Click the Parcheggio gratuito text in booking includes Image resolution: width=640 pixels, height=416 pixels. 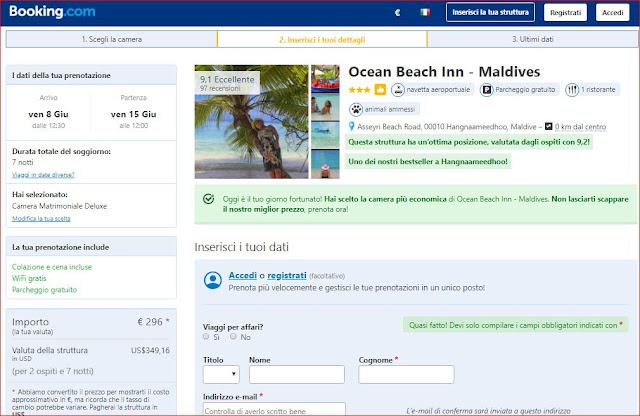point(44,290)
